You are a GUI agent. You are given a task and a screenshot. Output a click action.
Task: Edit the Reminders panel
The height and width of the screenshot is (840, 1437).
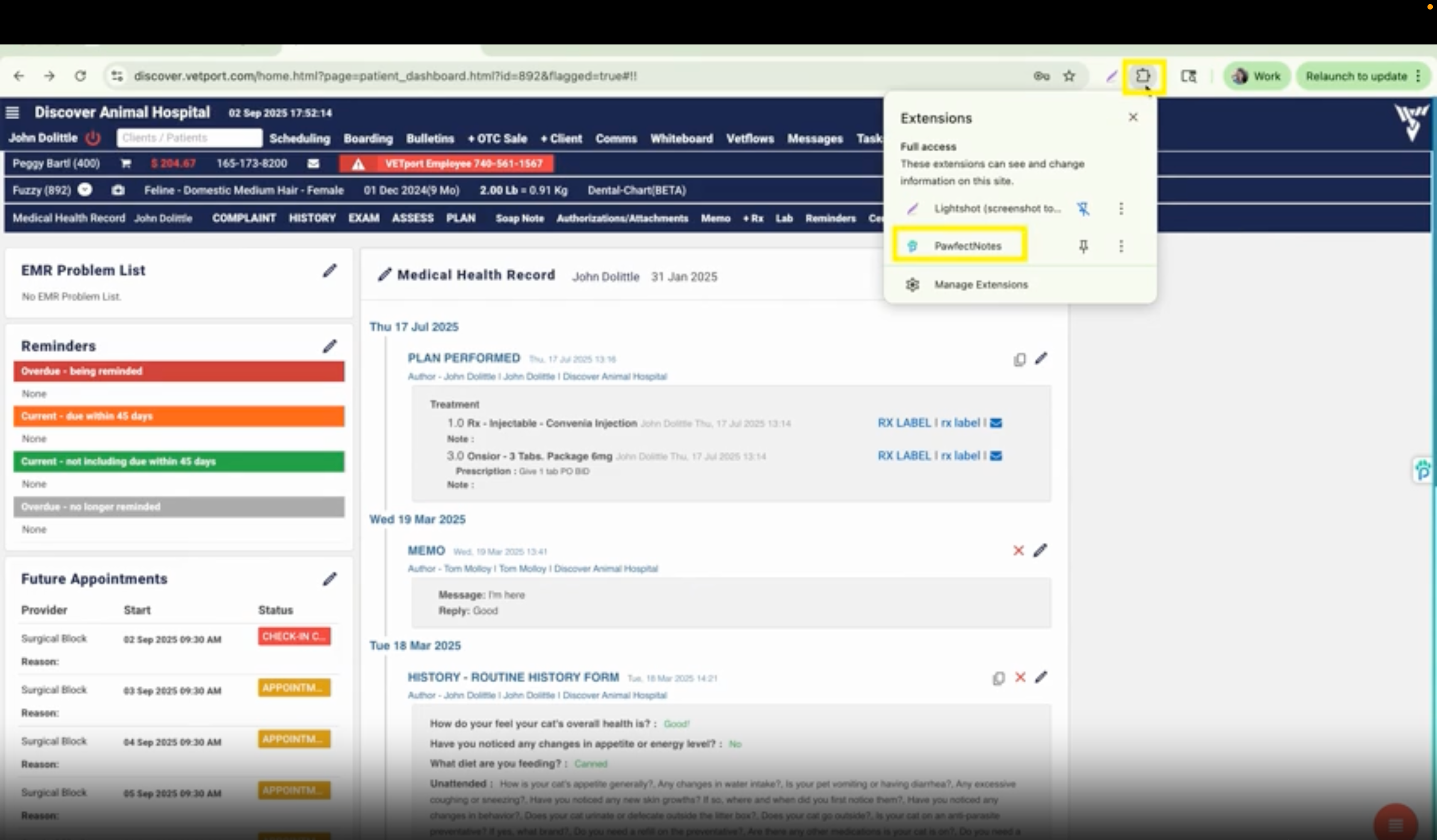[x=330, y=346]
